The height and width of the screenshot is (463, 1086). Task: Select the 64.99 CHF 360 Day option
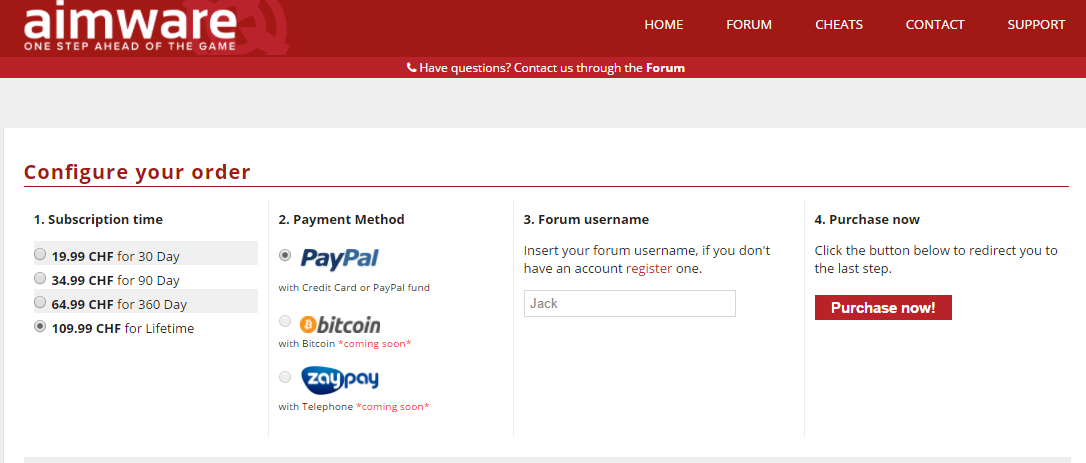(40, 302)
